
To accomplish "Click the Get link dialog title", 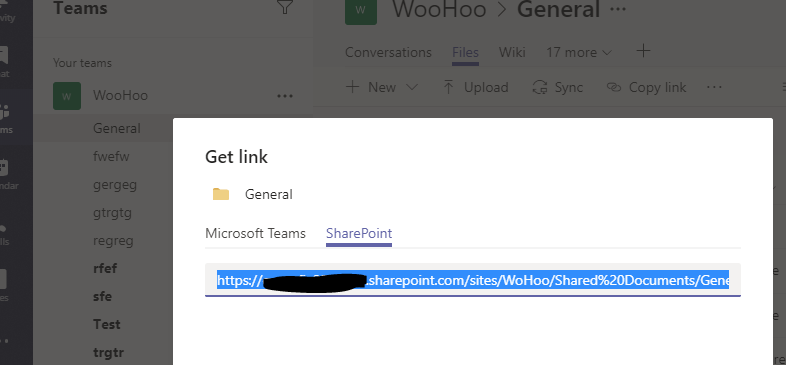I will (237, 157).
